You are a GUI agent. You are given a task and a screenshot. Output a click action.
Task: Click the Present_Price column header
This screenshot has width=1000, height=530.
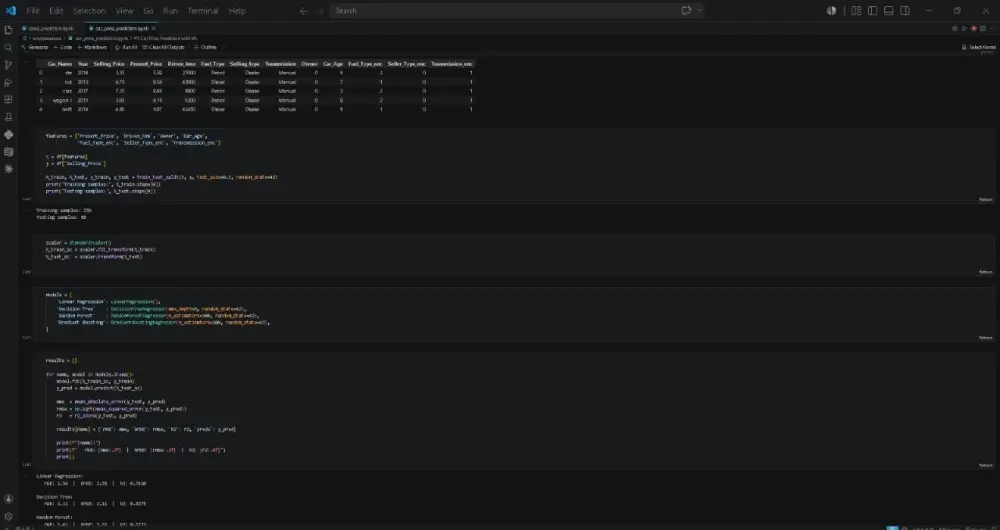(146, 64)
